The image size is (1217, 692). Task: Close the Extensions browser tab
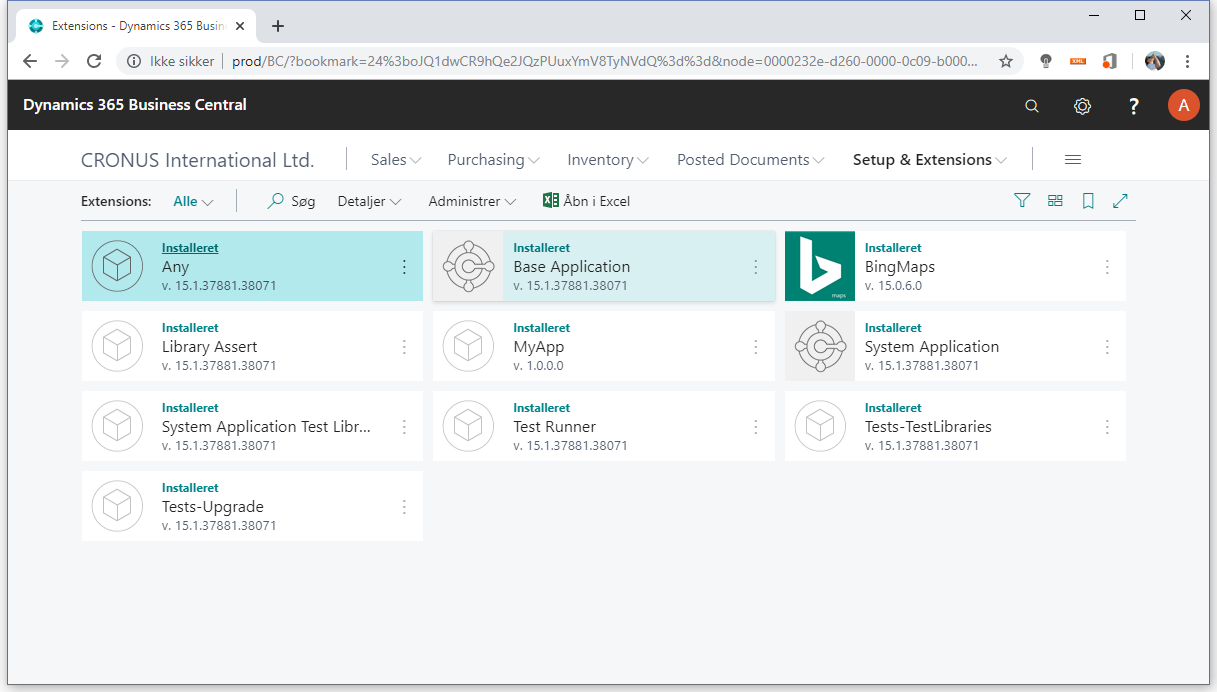click(x=240, y=26)
